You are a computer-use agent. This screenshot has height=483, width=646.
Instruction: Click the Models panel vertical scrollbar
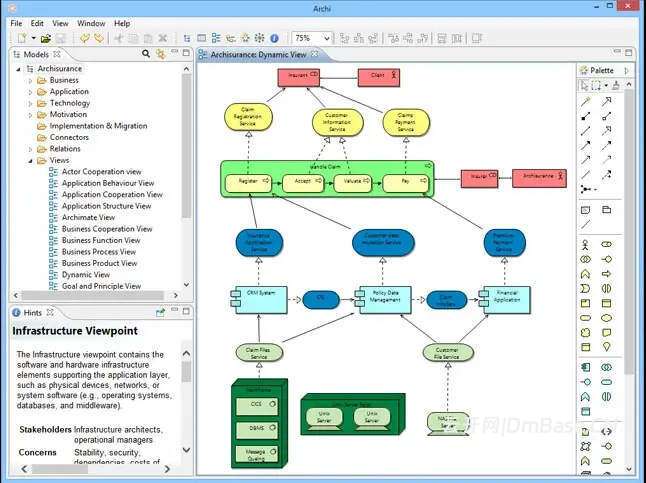point(186,146)
